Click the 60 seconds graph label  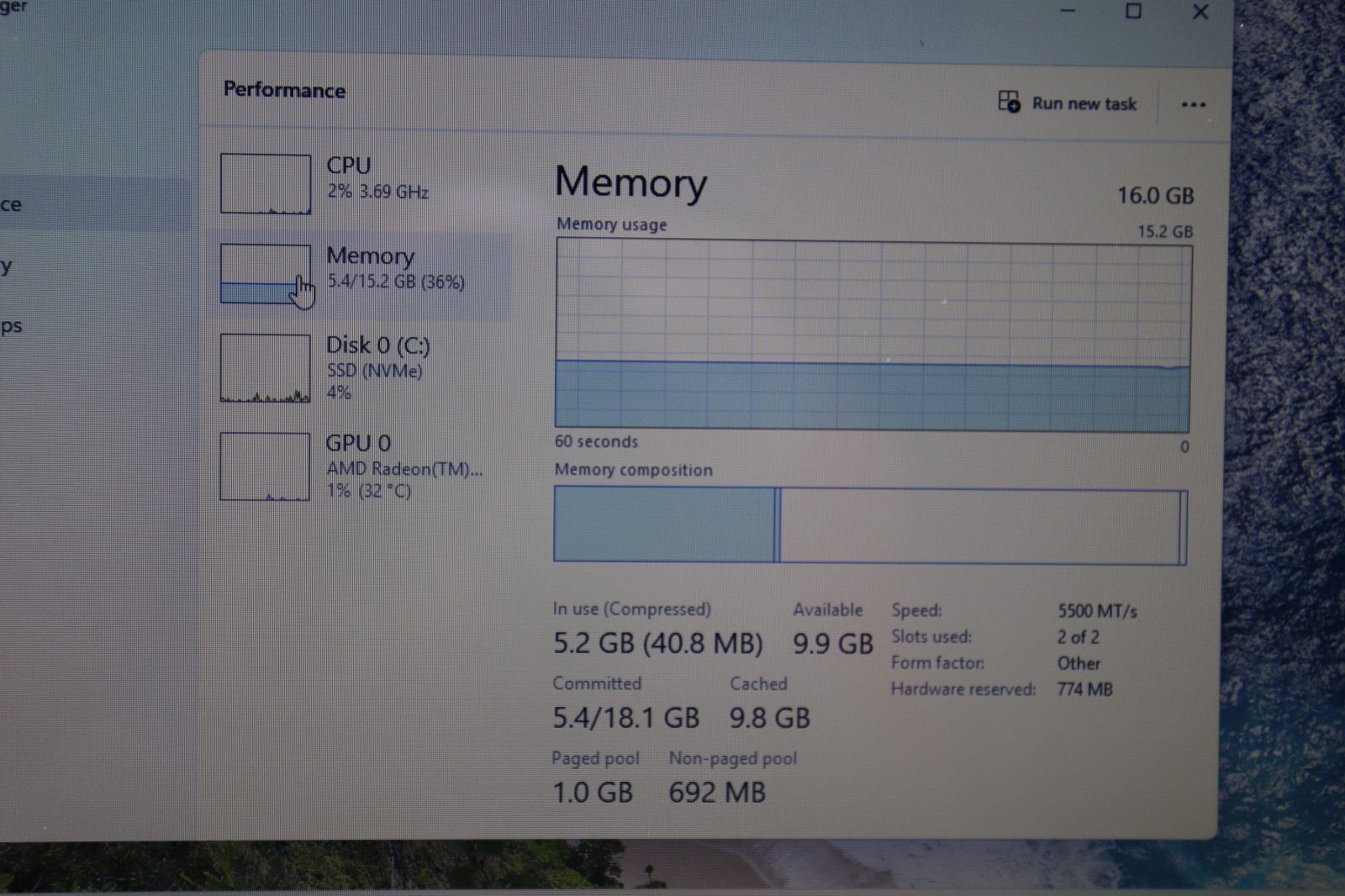coord(596,441)
